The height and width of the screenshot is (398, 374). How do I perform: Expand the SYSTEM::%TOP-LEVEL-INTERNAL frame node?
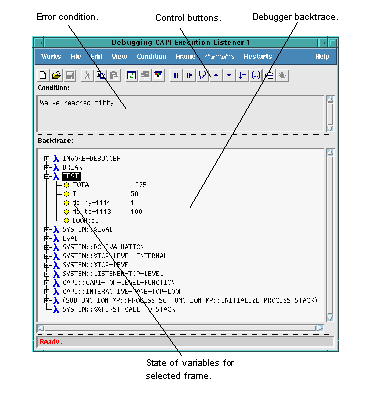(46, 256)
